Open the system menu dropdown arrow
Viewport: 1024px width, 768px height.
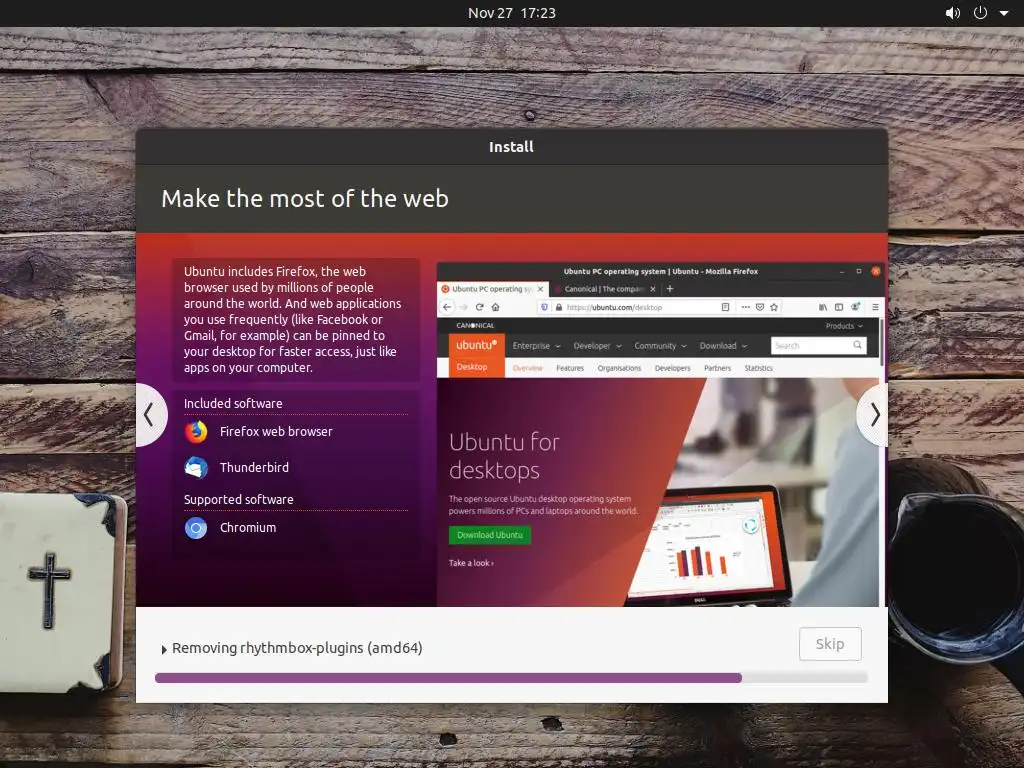pyautogui.click(x=1004, y=13)
